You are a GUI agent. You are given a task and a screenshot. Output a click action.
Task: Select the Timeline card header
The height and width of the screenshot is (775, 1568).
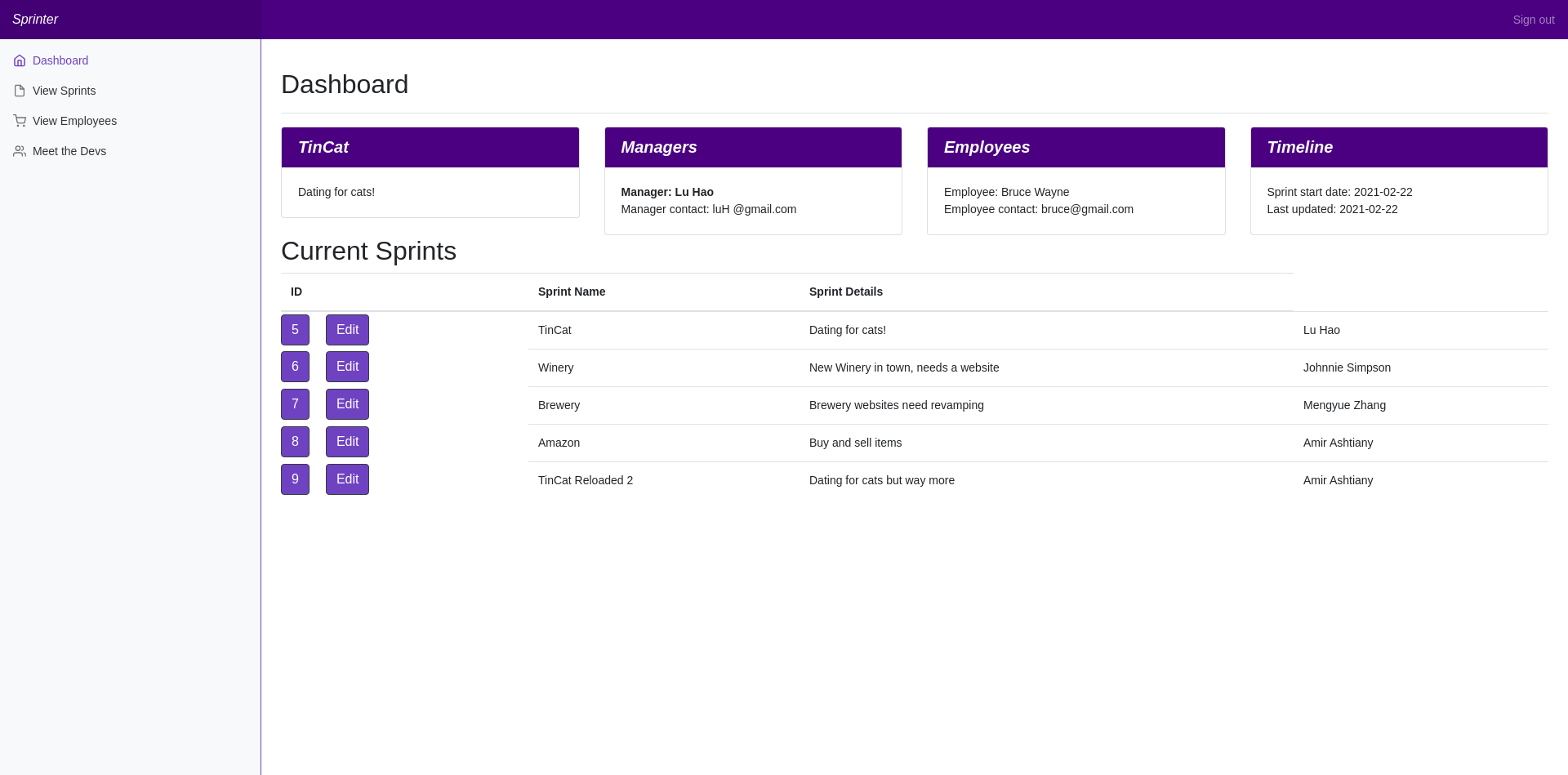point(1399,147)
